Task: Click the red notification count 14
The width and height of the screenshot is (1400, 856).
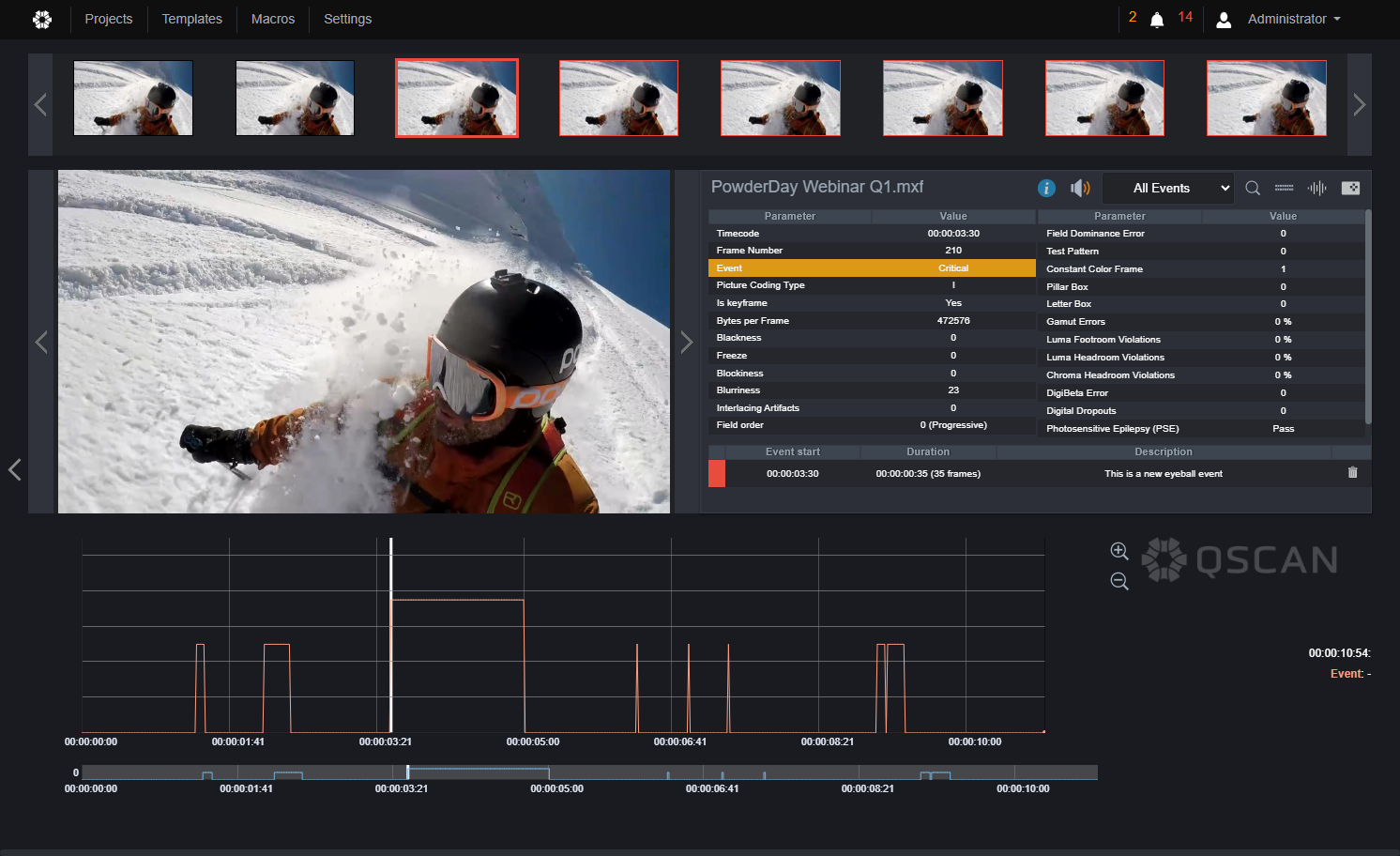Action: coord(1185,17)
